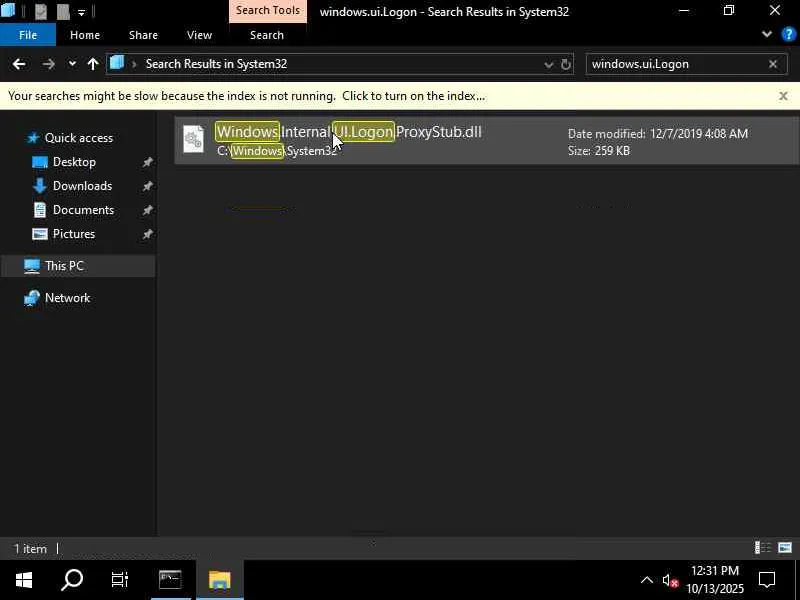
Task: Click the Date modified 12/7/2019 text
Action: (x=658, y=134)
